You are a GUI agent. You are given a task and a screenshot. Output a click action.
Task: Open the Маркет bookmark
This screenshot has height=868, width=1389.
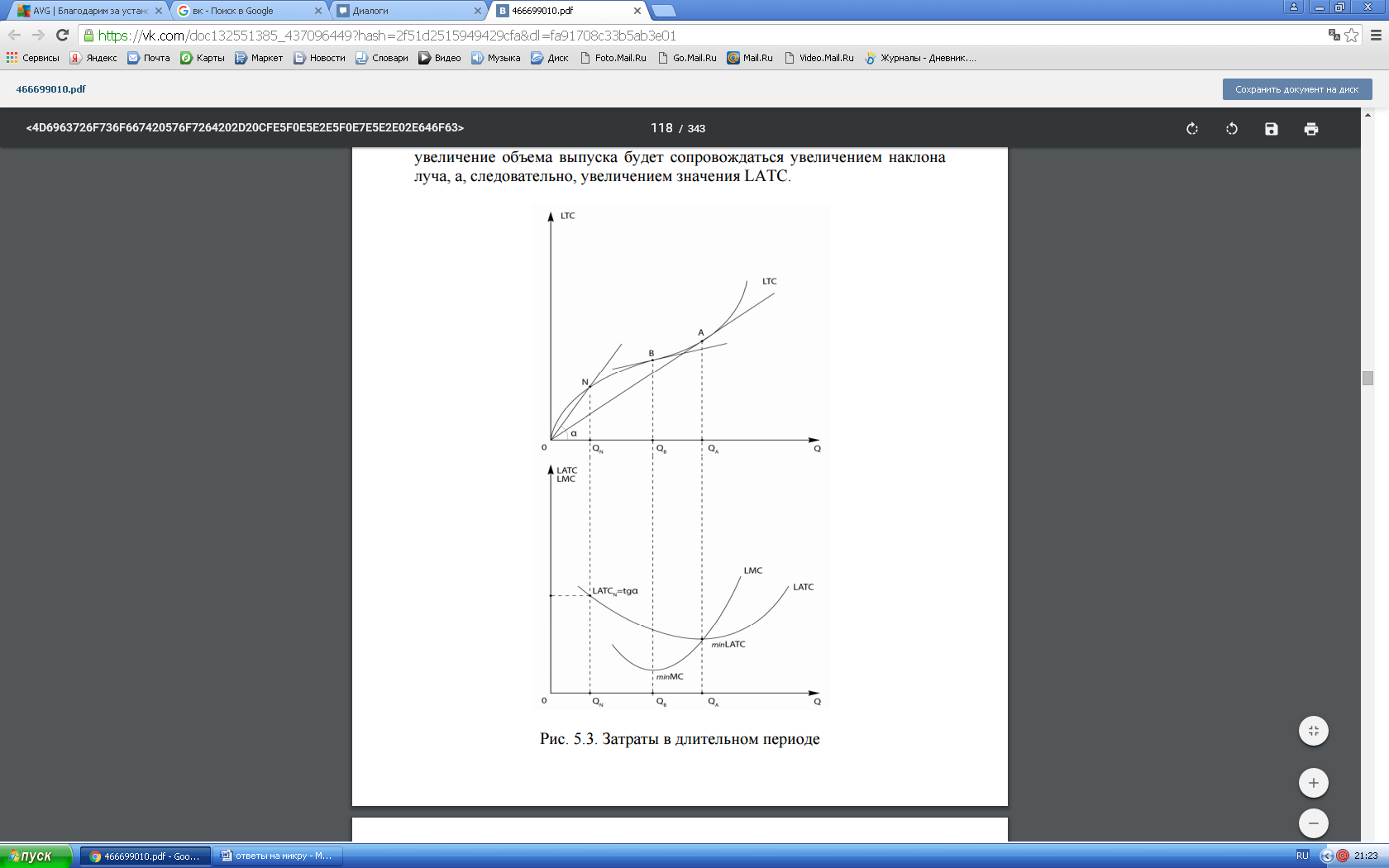[259, 58]
